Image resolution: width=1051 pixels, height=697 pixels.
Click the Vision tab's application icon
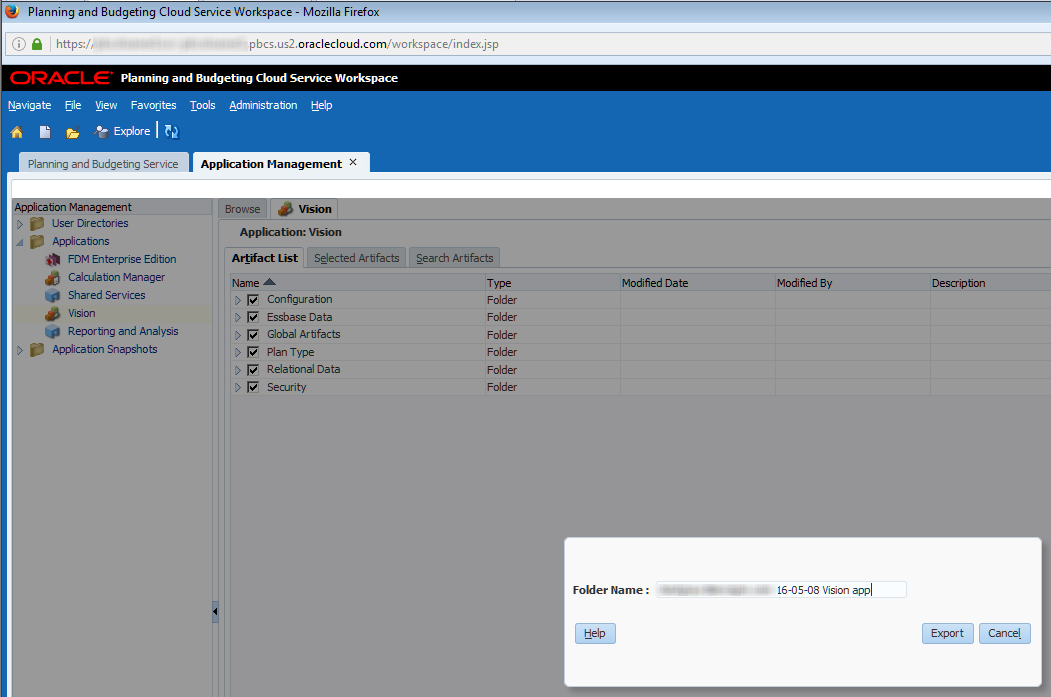pyautogui.click(x=286, y=209)
